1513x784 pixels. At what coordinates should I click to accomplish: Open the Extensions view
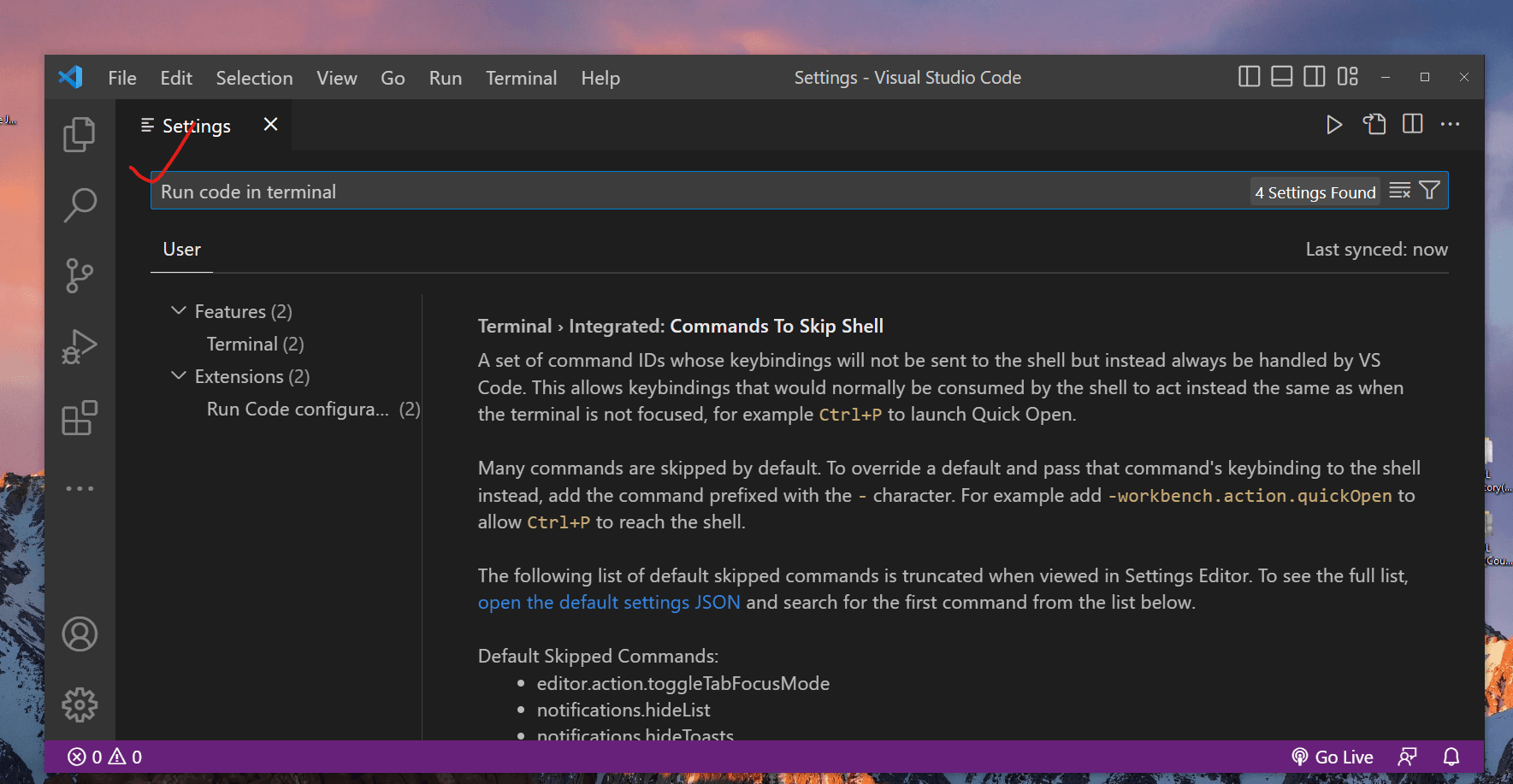pos(80,418)
